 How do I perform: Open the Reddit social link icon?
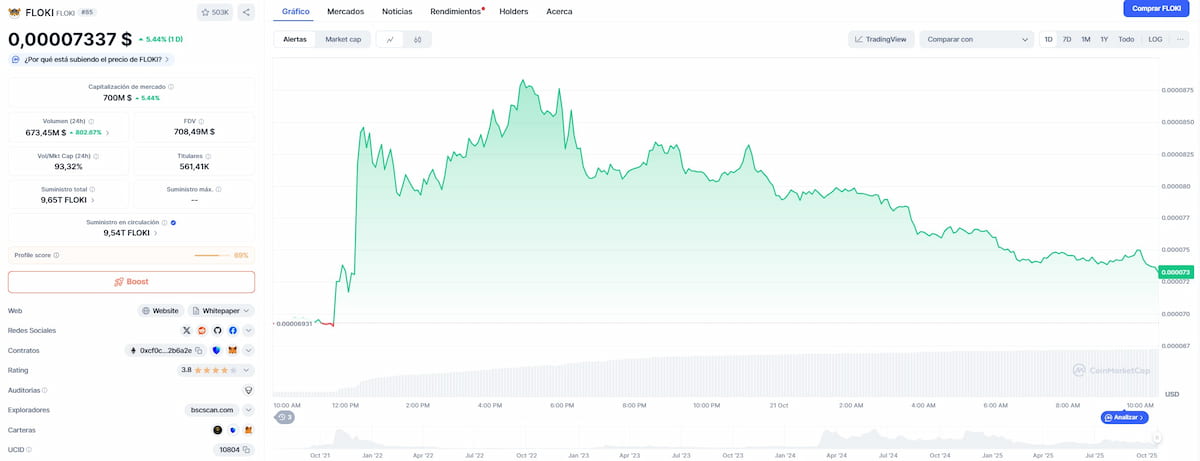[x=201, y=330]
